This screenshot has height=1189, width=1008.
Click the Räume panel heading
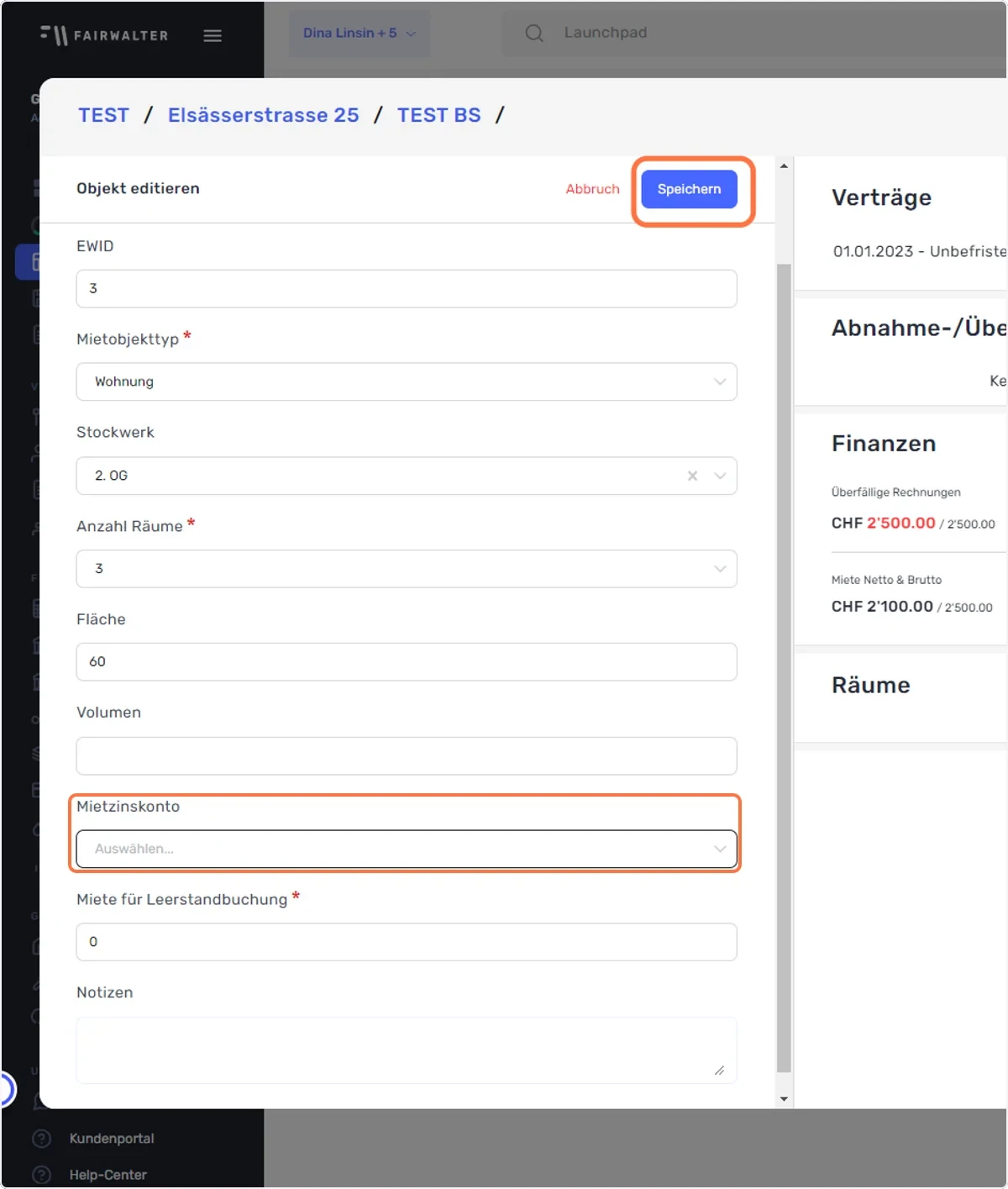pos(871,686)
